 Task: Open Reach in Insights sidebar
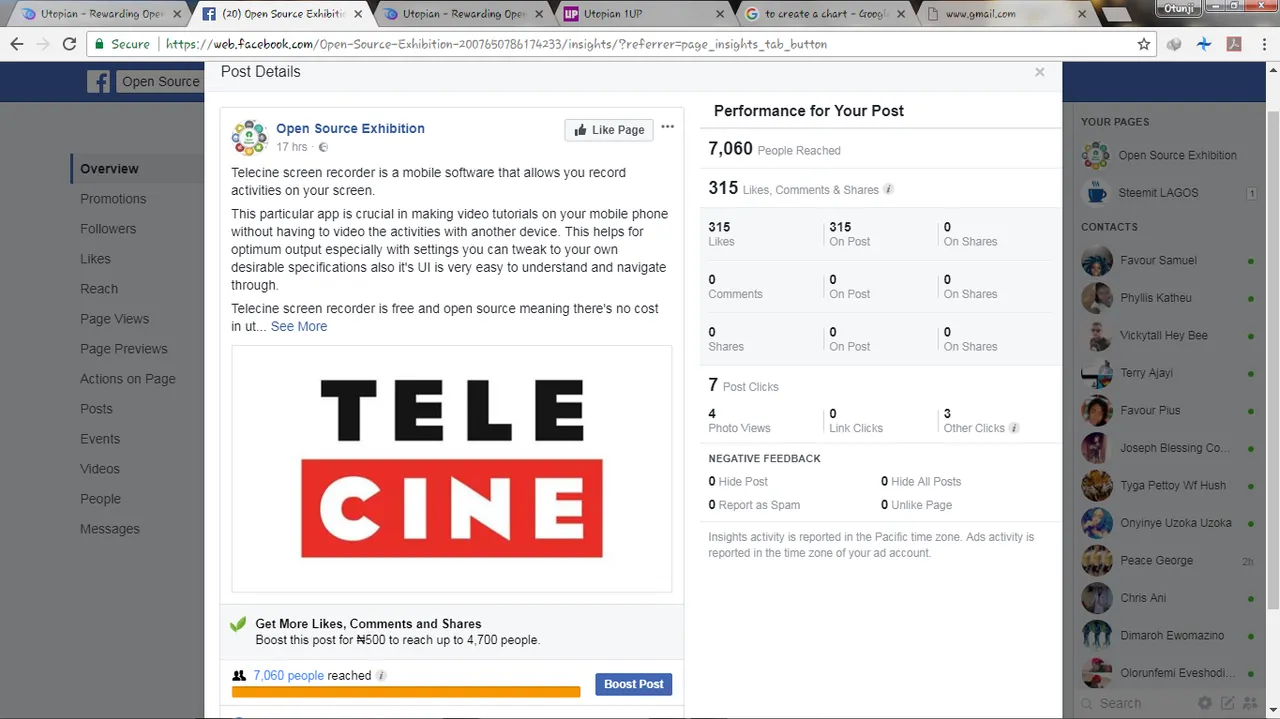99,289
